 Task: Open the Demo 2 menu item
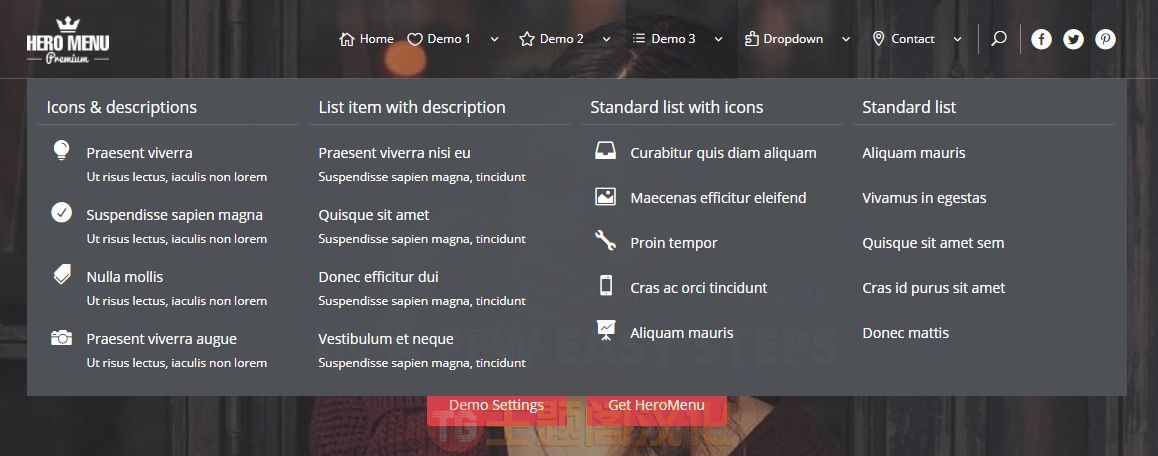561,38
